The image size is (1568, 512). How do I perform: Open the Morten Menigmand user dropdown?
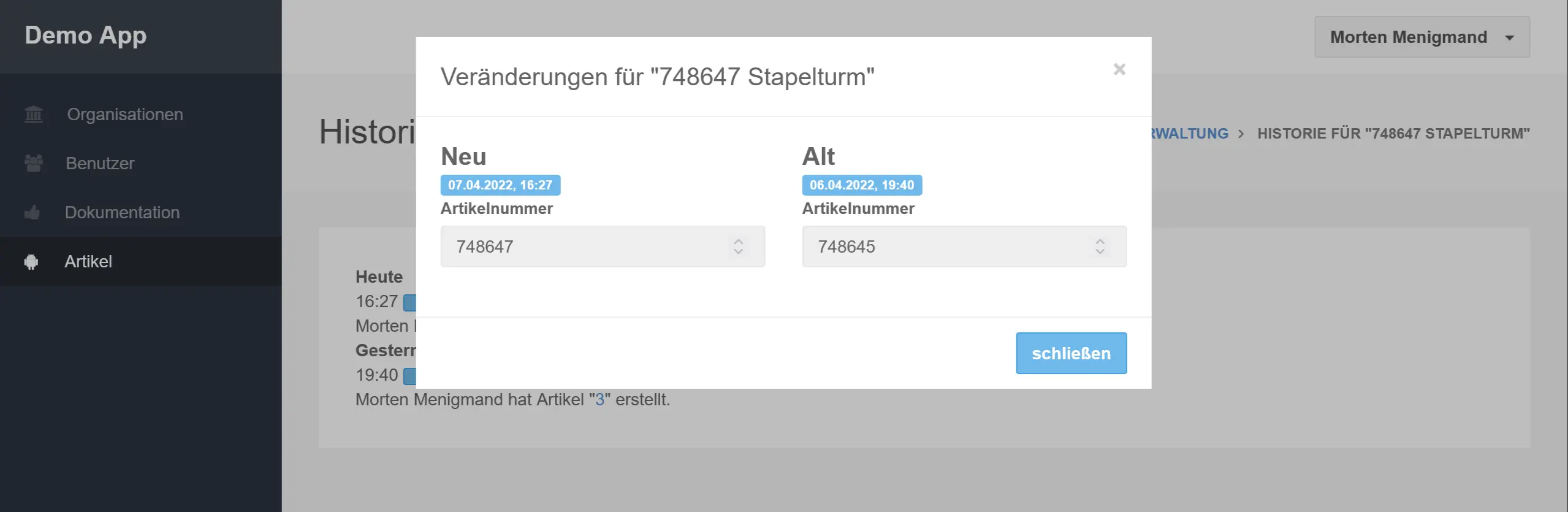pos(1421,37)
